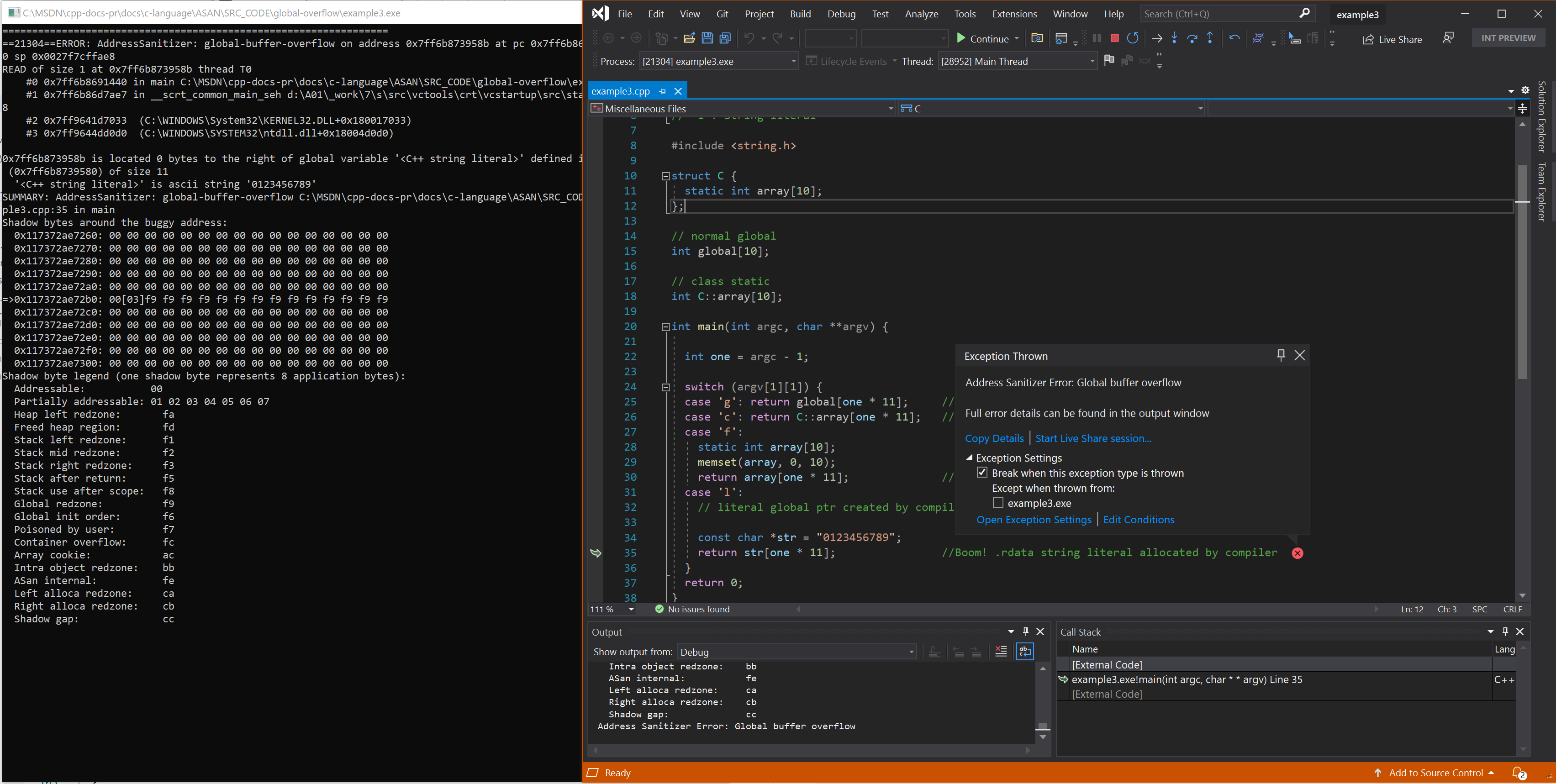Pin the Call Stack panel
The image size is (1556, 784).
tap(1505, 631)
